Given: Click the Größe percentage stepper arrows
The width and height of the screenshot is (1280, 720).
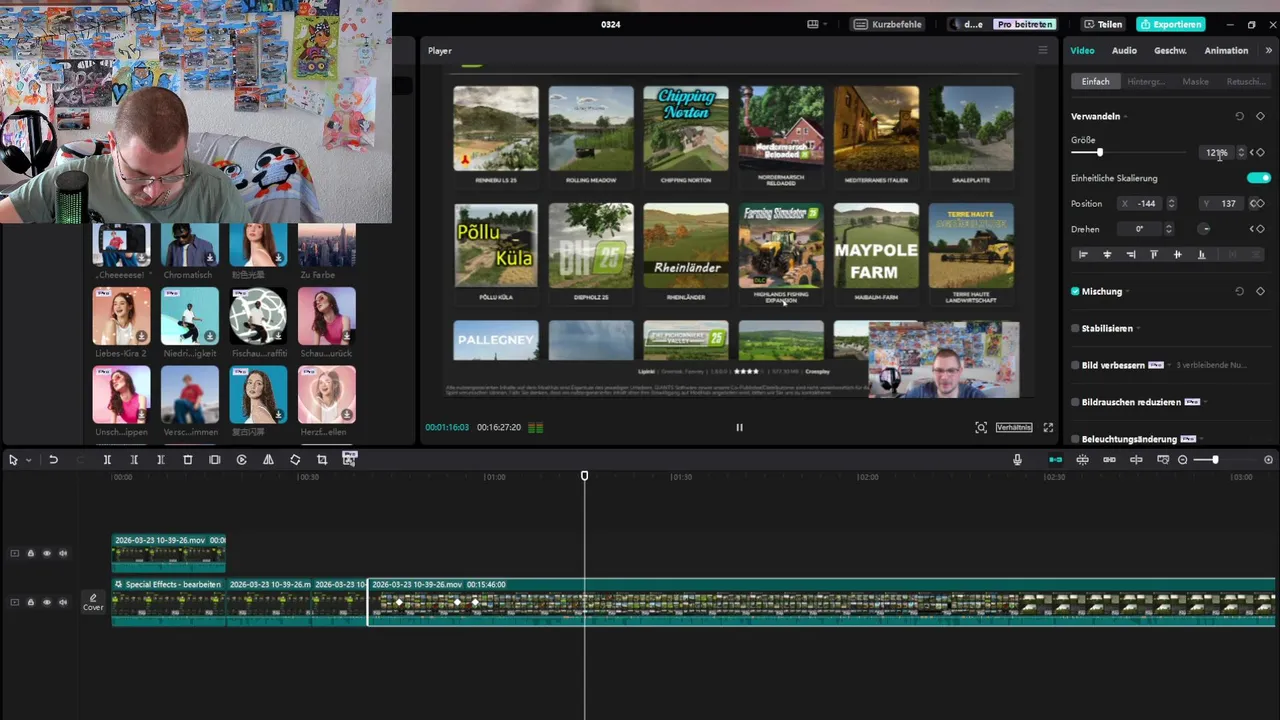Looking at the screenshot, I should 1241,152.
